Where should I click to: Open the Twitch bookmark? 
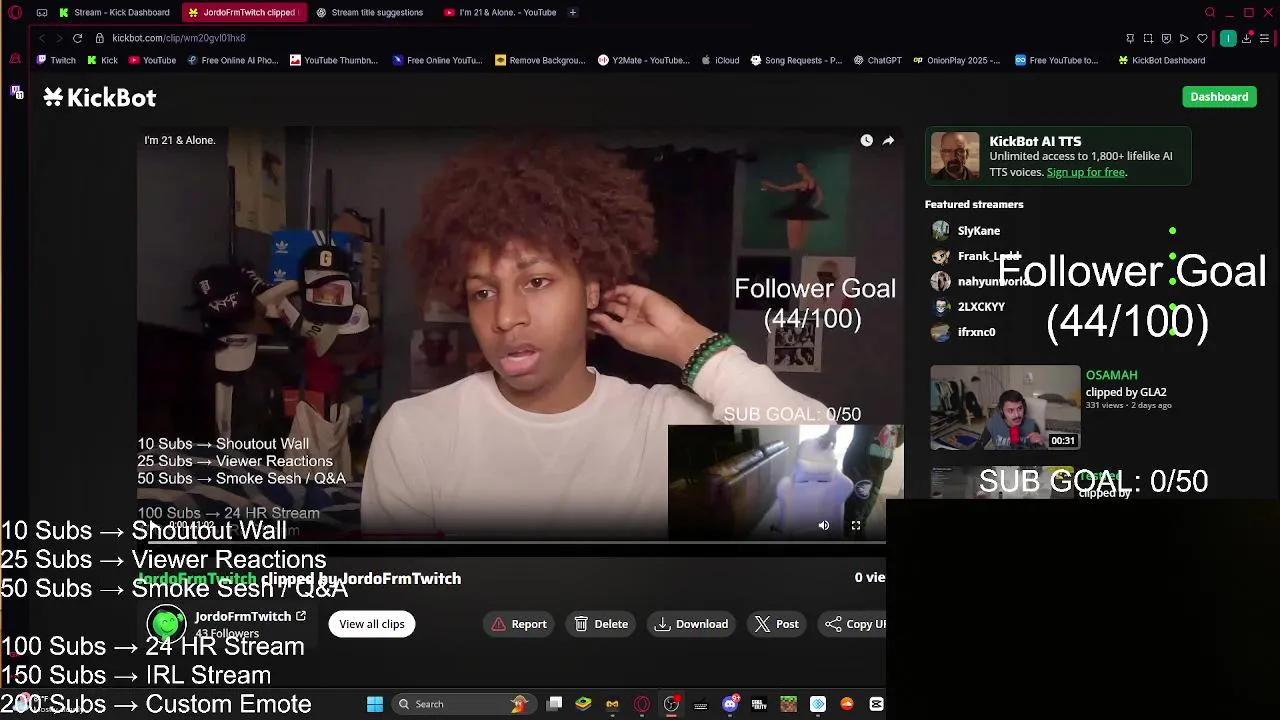[56, 60]
